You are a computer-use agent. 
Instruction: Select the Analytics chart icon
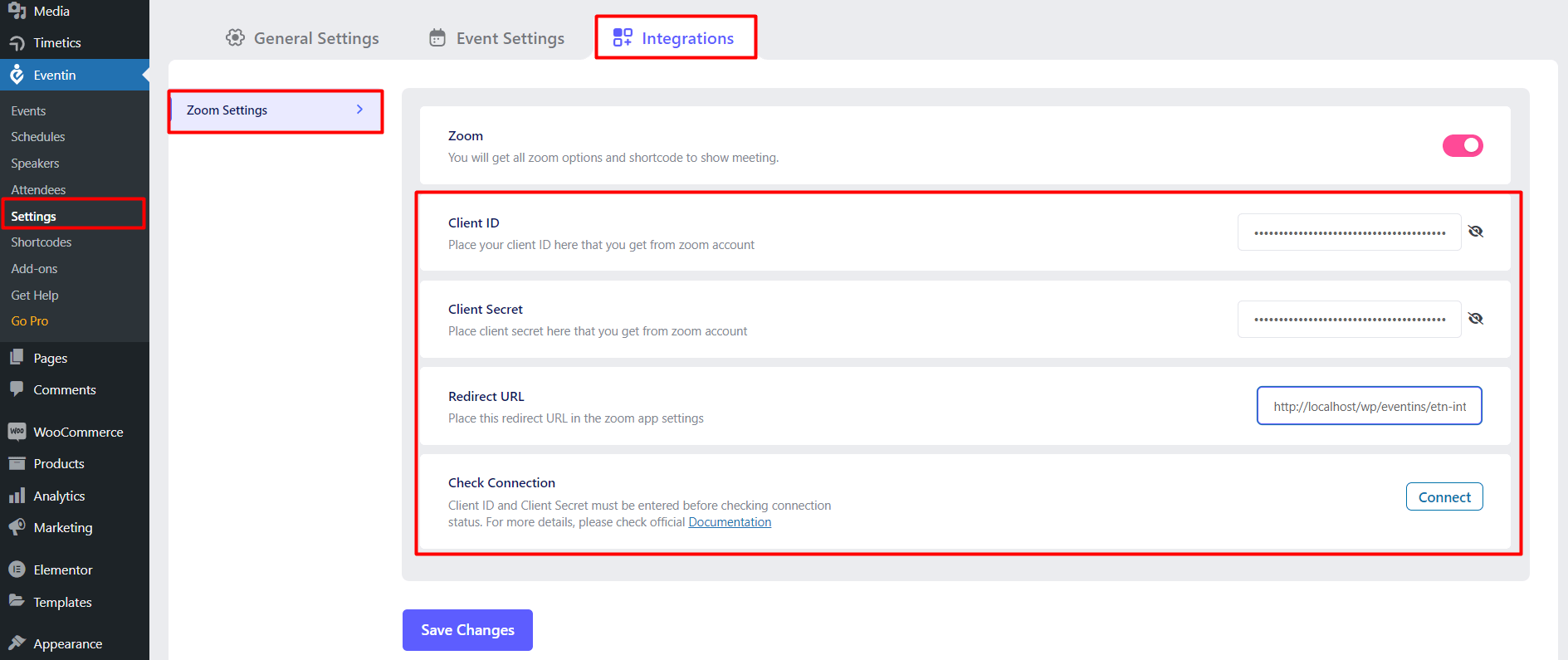pos(17,496)
